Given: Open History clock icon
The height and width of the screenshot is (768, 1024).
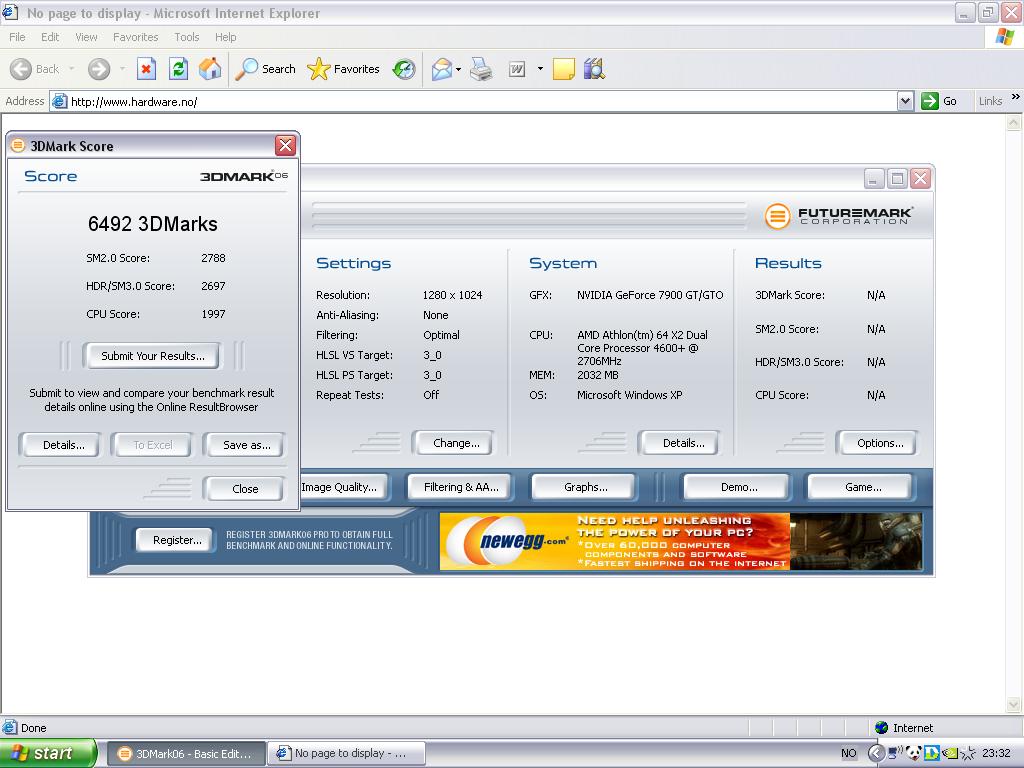Looking at the screenshot, I should pos(404,69).
